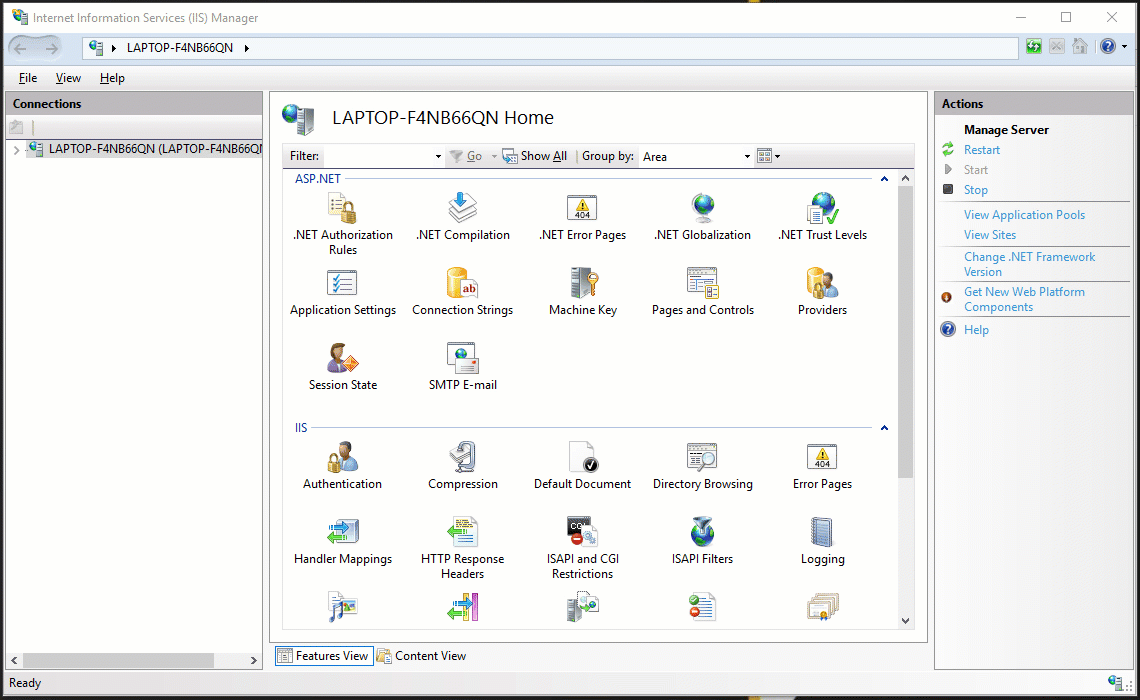Open the Compression feature
The height and width of the screenshot is (700, 1140).
click(x=462, y=466)
